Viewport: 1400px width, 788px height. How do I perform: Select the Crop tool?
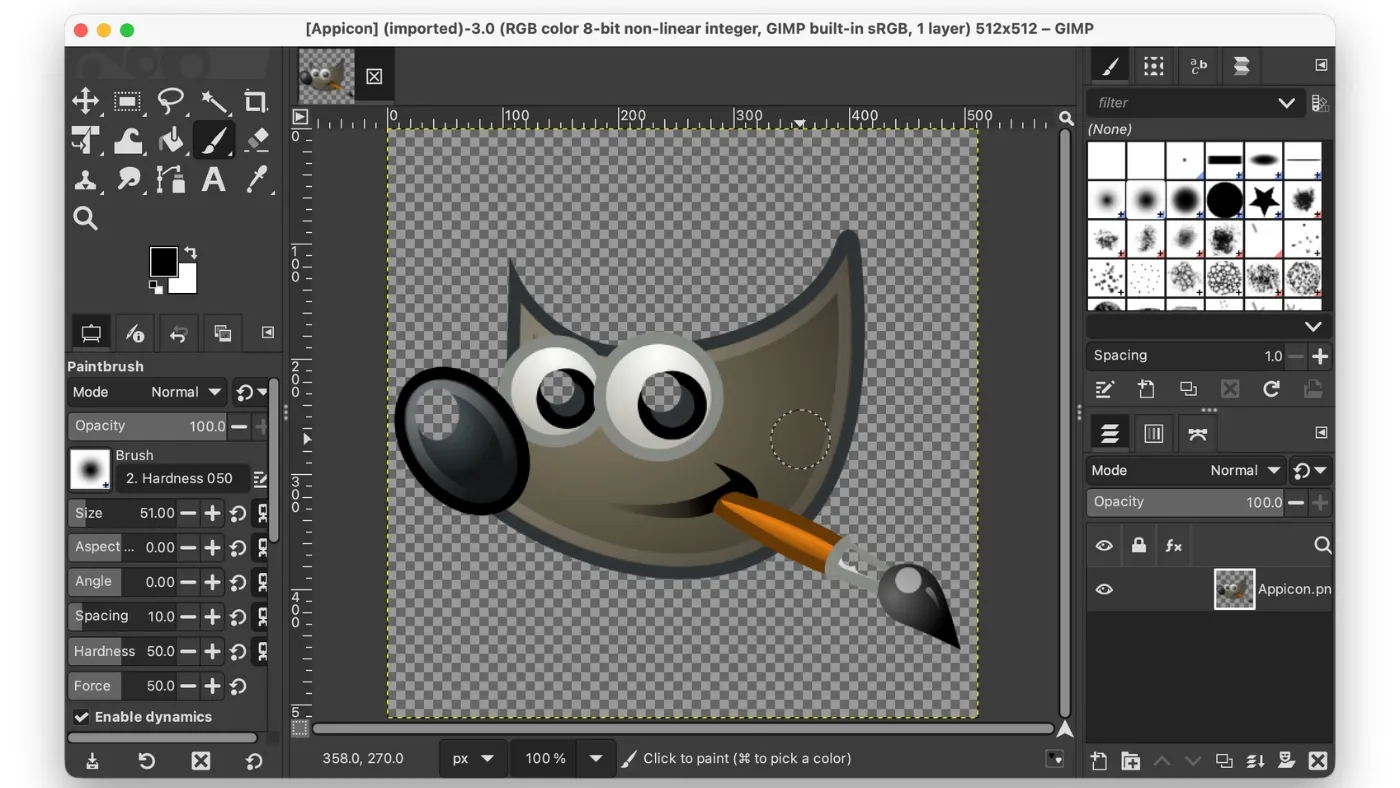(x=256, y=101)
